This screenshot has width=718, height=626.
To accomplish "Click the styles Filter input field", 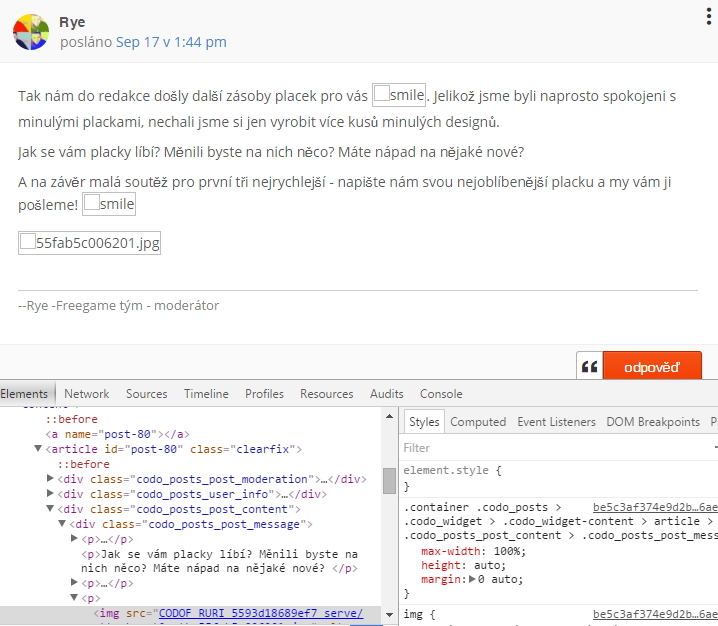I will point(556,447).
